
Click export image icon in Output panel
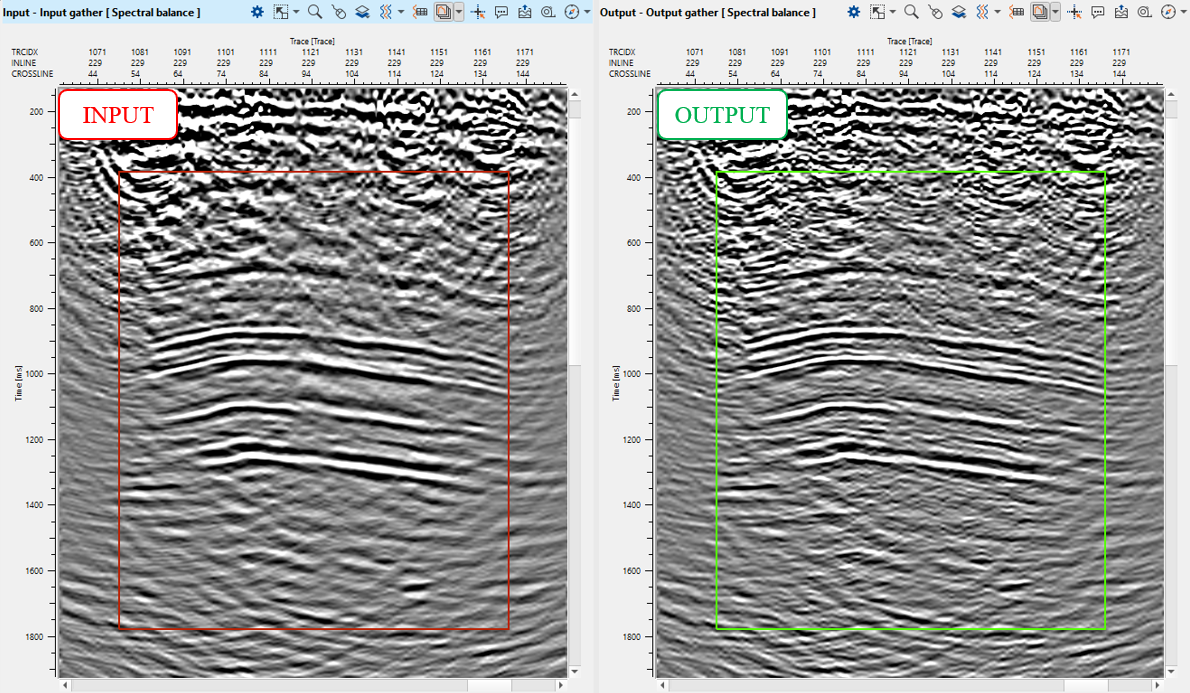[1121, 12]
